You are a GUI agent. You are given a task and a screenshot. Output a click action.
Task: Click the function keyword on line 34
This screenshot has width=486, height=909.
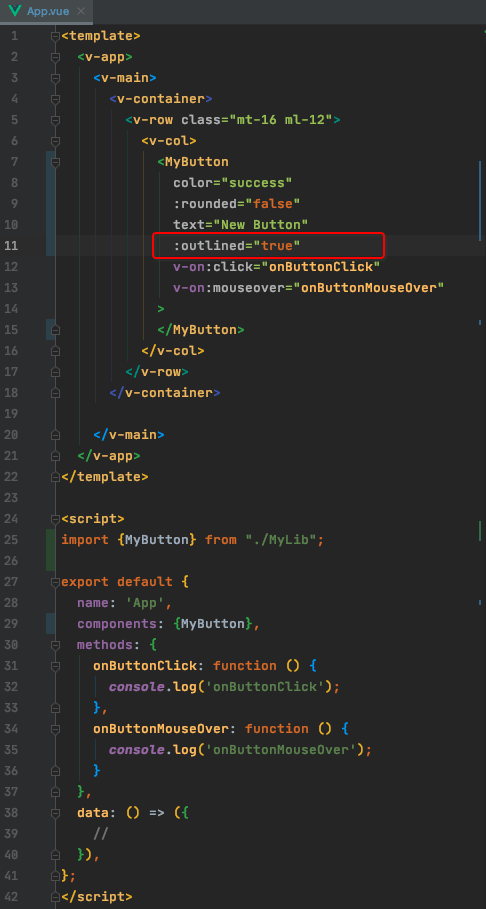[277, 728]
